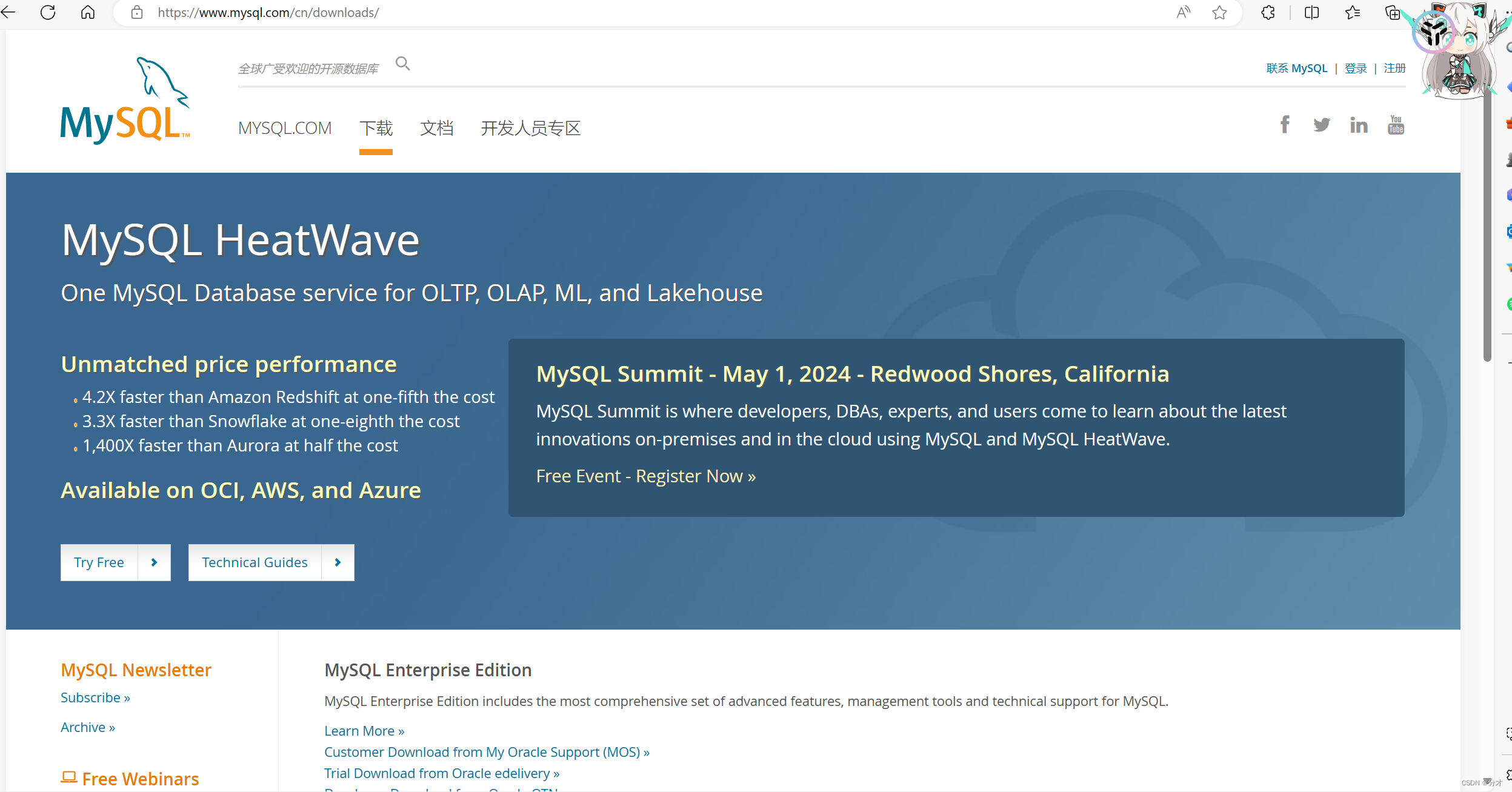Click the MySQL dolphin logo

coord(125,101)
